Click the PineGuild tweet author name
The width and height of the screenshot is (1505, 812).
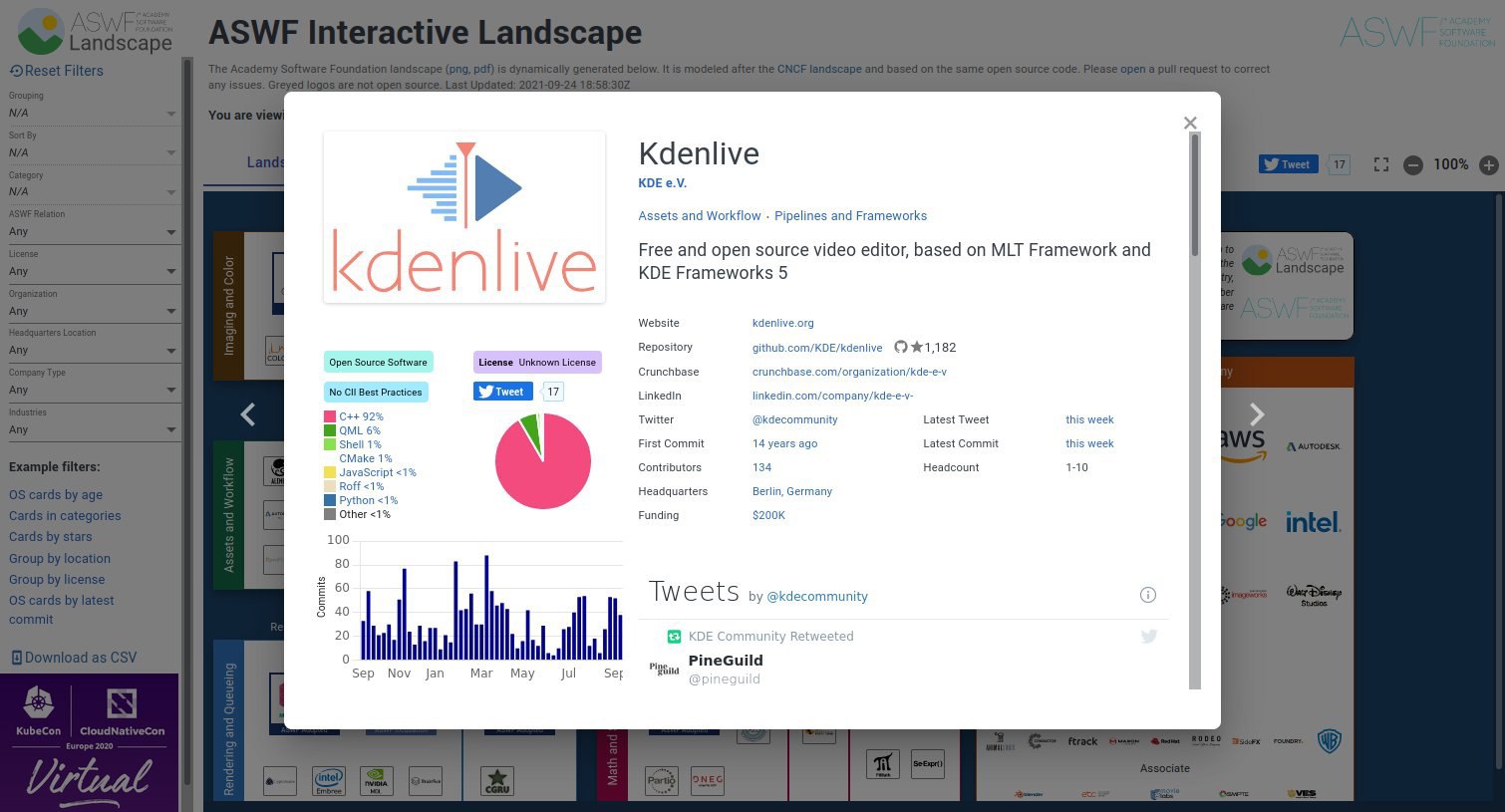[x=726, y=661]
